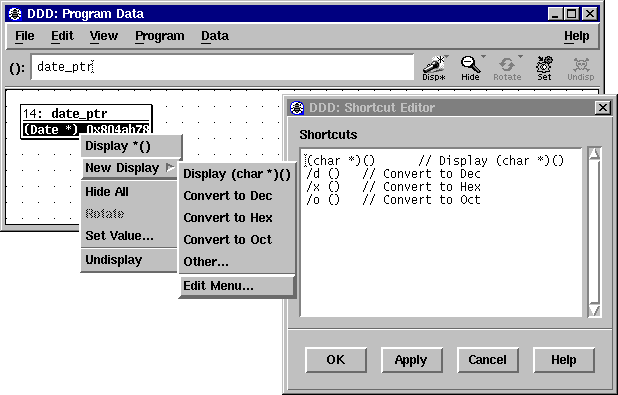Click the DDD bug icon in Program Data title bar
Viewport: 618px width, 395px height.
(x=15, y=14)
